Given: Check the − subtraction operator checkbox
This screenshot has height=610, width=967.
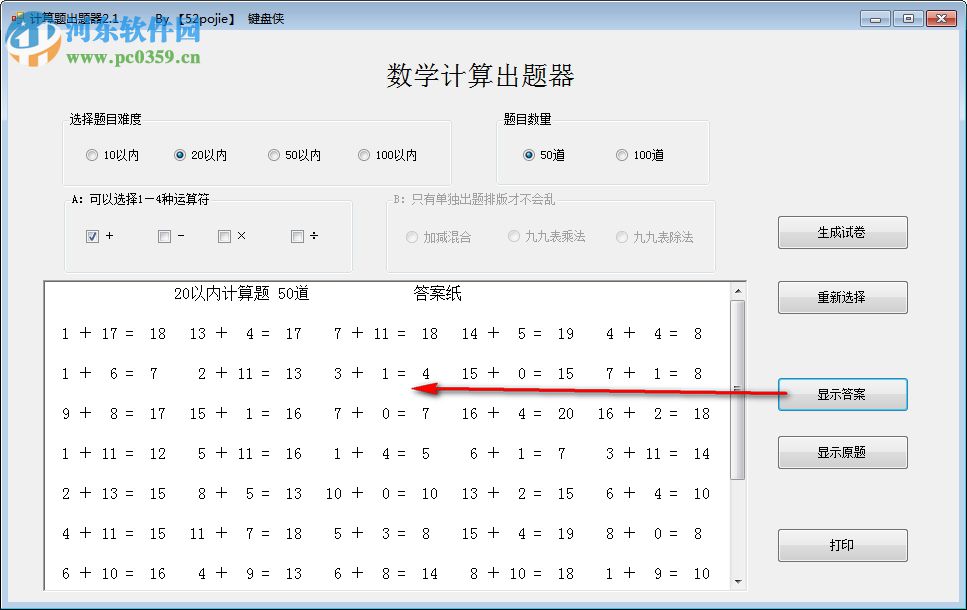Looking at the screenshot, I should pyautogui.click(x=162, y=236).
